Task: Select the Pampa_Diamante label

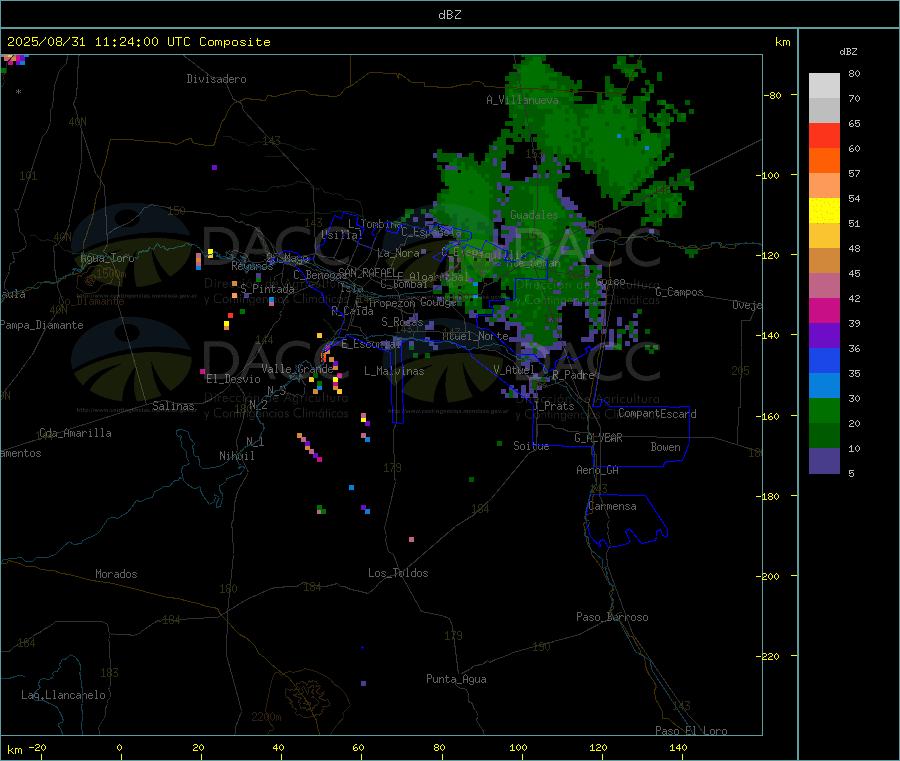Action: (42, 325)
